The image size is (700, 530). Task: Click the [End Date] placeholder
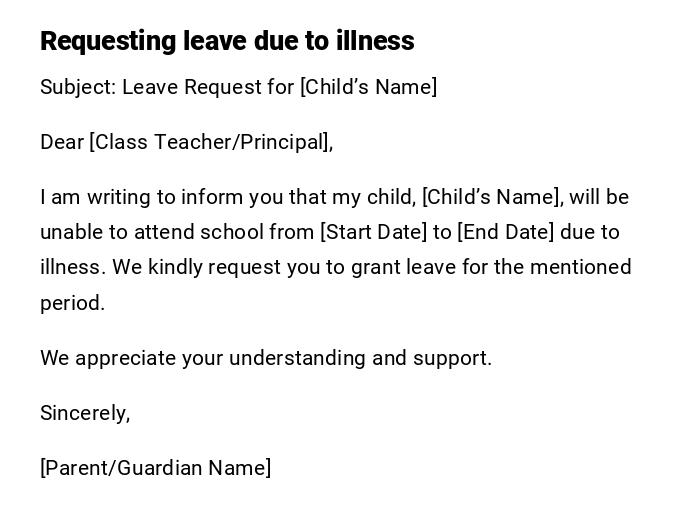[x=505, y=232]
